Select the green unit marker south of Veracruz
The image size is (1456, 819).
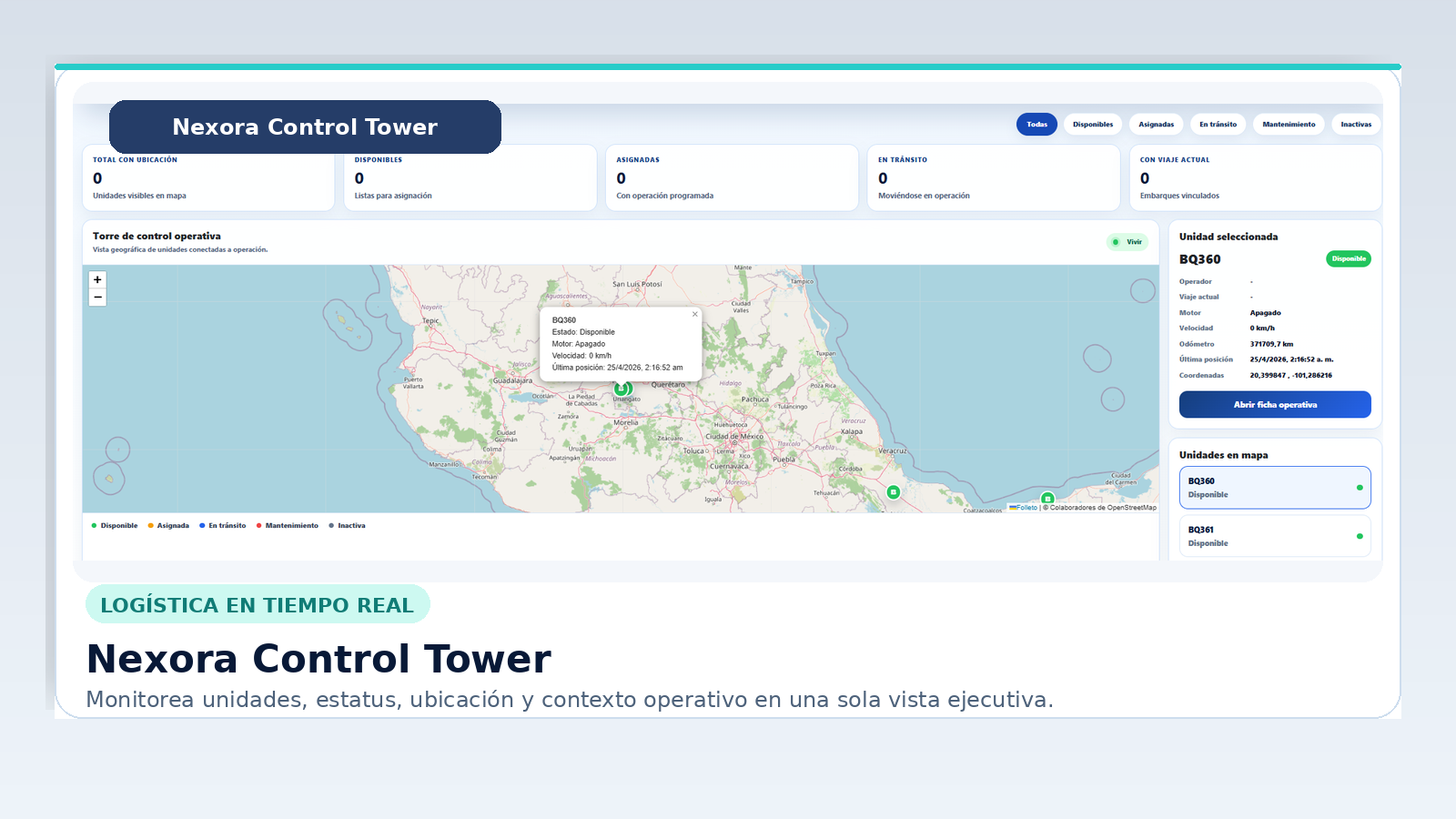tap(894, 492)
